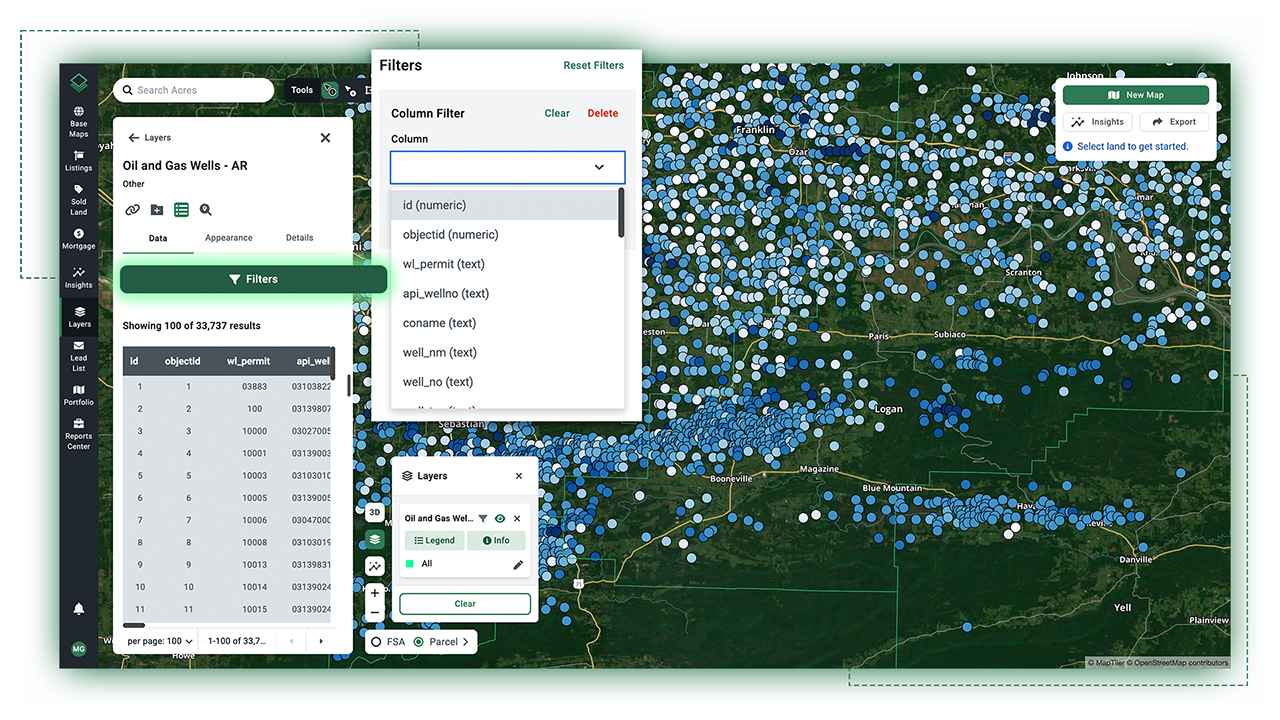Zoom in the map with the plus button

pyautogui.click(x=375, y=593)
